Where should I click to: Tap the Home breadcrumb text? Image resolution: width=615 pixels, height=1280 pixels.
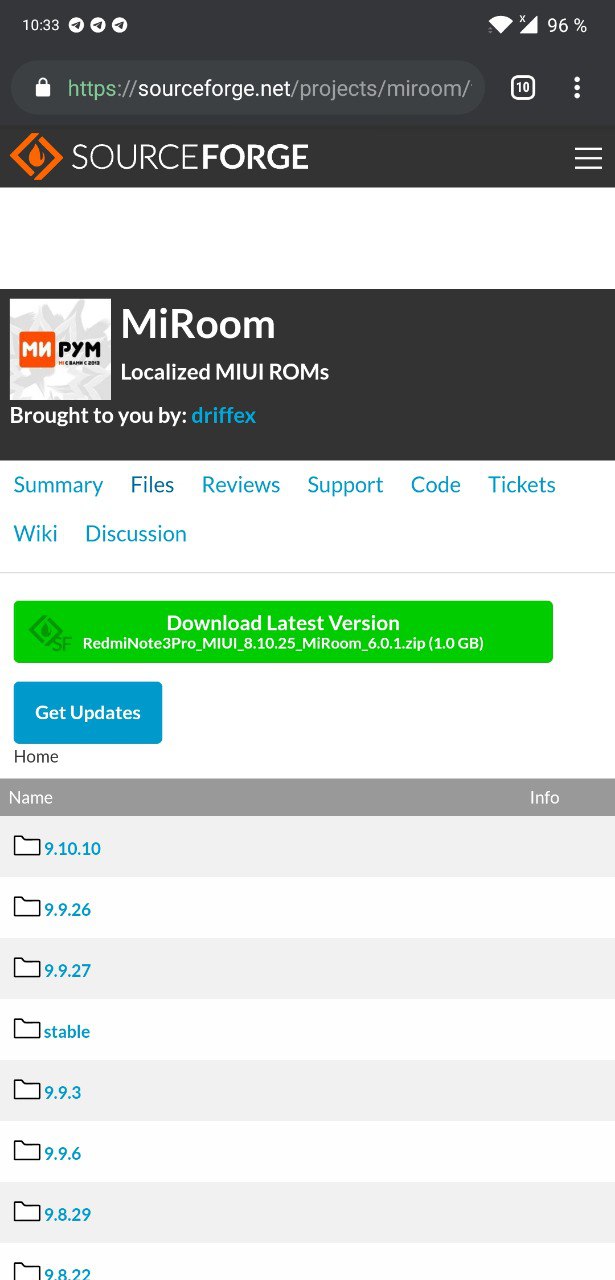36,757
